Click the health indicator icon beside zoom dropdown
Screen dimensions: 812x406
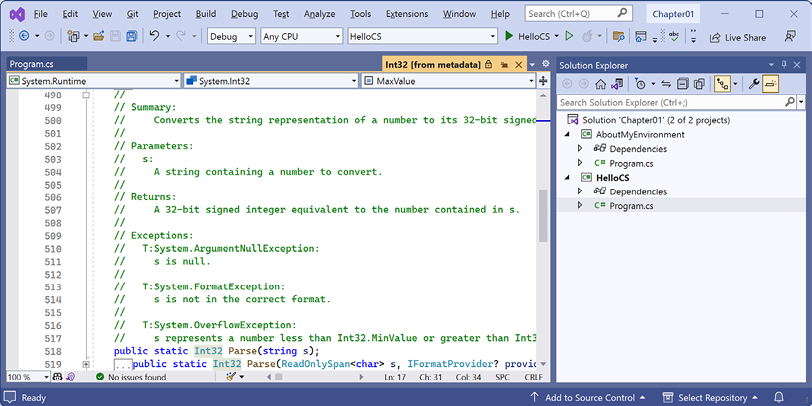click(x=57, y=377)
